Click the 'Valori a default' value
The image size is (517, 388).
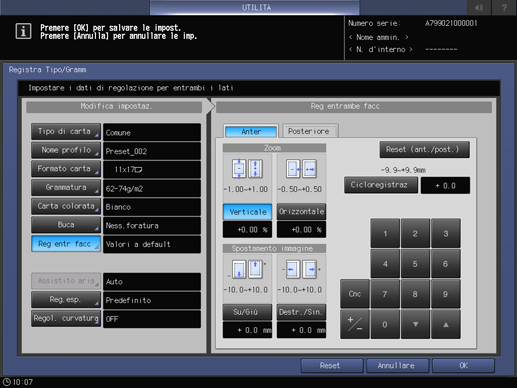[152, 244]
